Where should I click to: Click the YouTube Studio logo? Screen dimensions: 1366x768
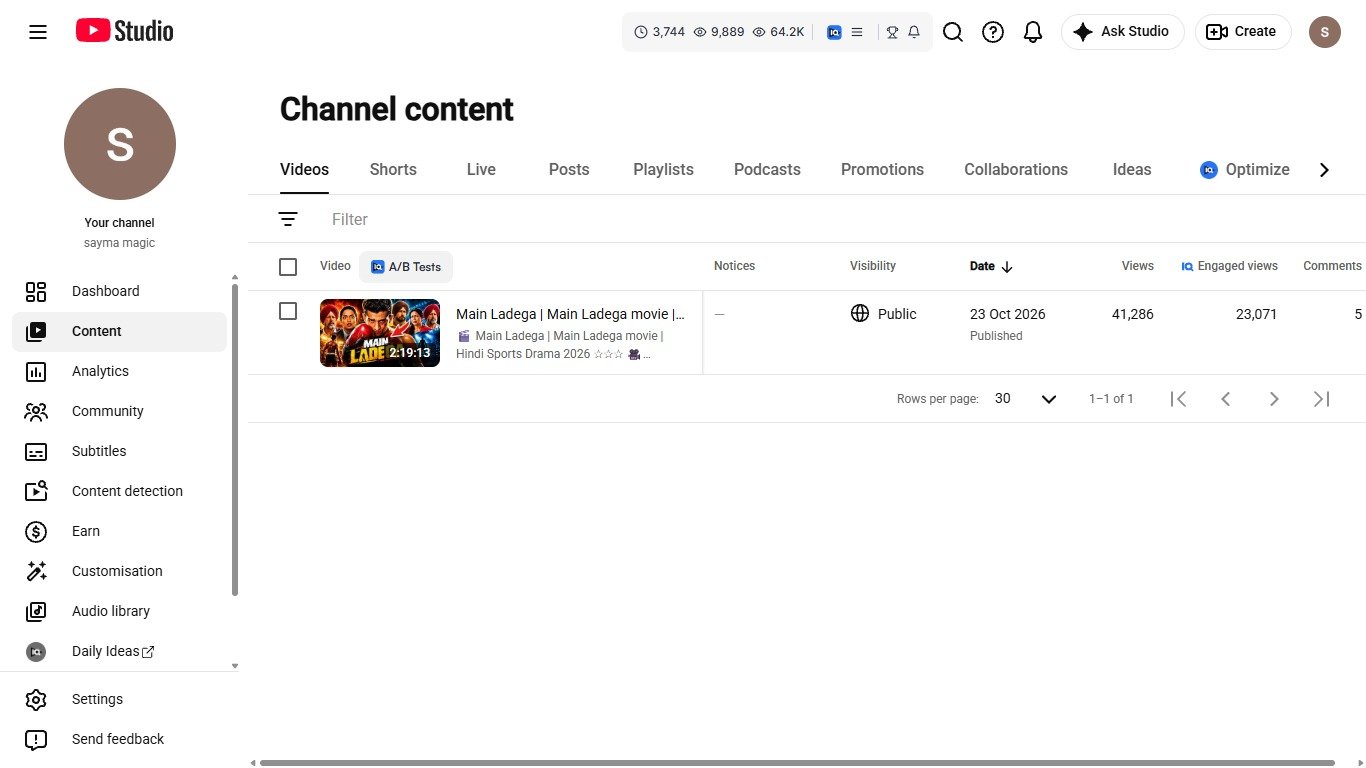tap(125, 31)
